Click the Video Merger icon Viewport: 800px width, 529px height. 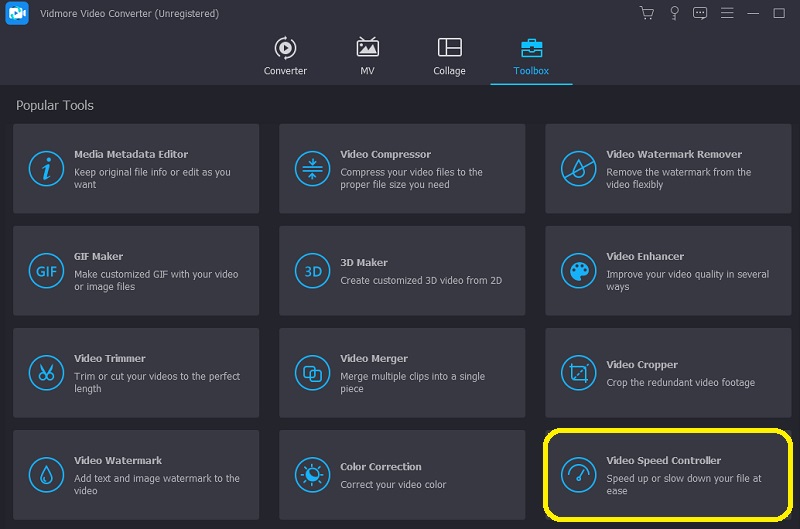pos(312,373)
